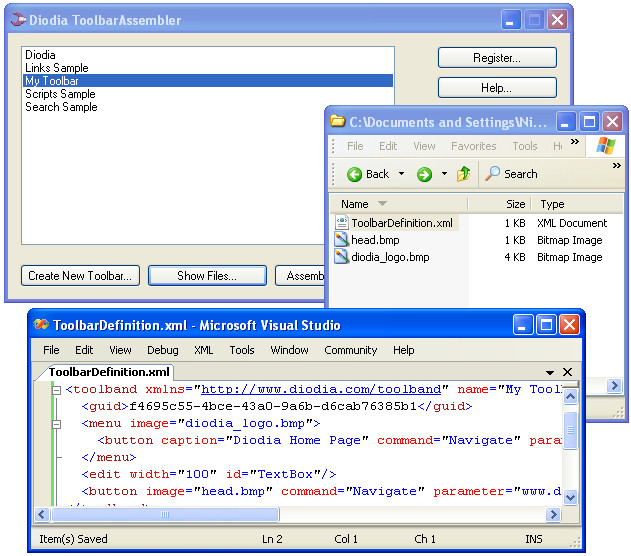Open Window menu in Visual Studio

[x=289, y=350]
